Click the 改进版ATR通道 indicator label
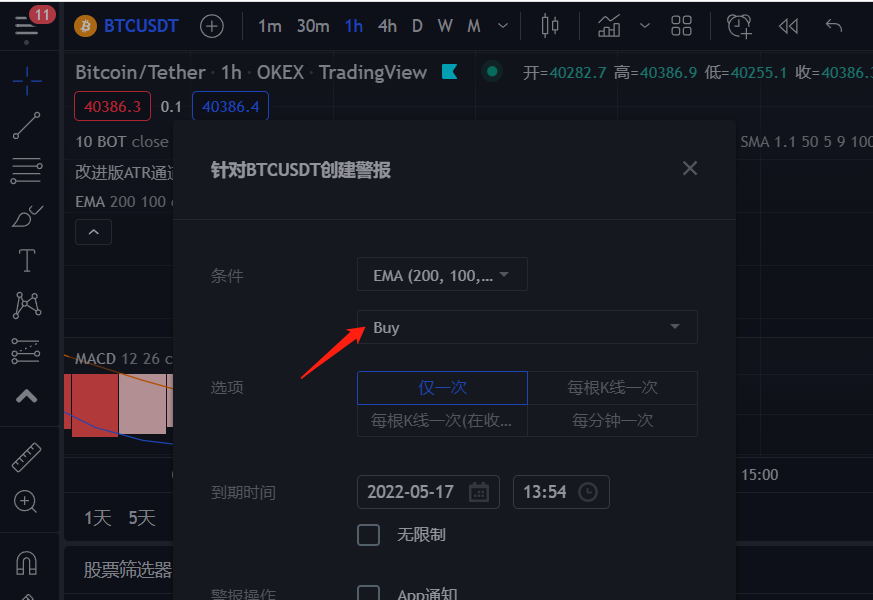 coord(125,173)
